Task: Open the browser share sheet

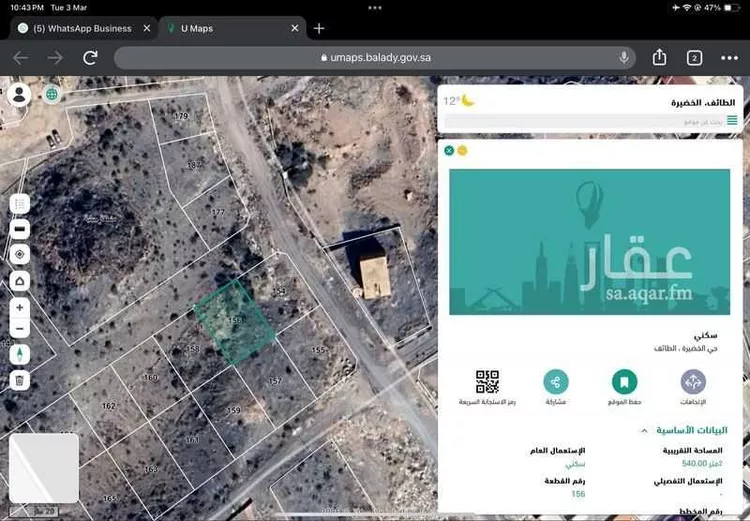Action: click(659, 57)
